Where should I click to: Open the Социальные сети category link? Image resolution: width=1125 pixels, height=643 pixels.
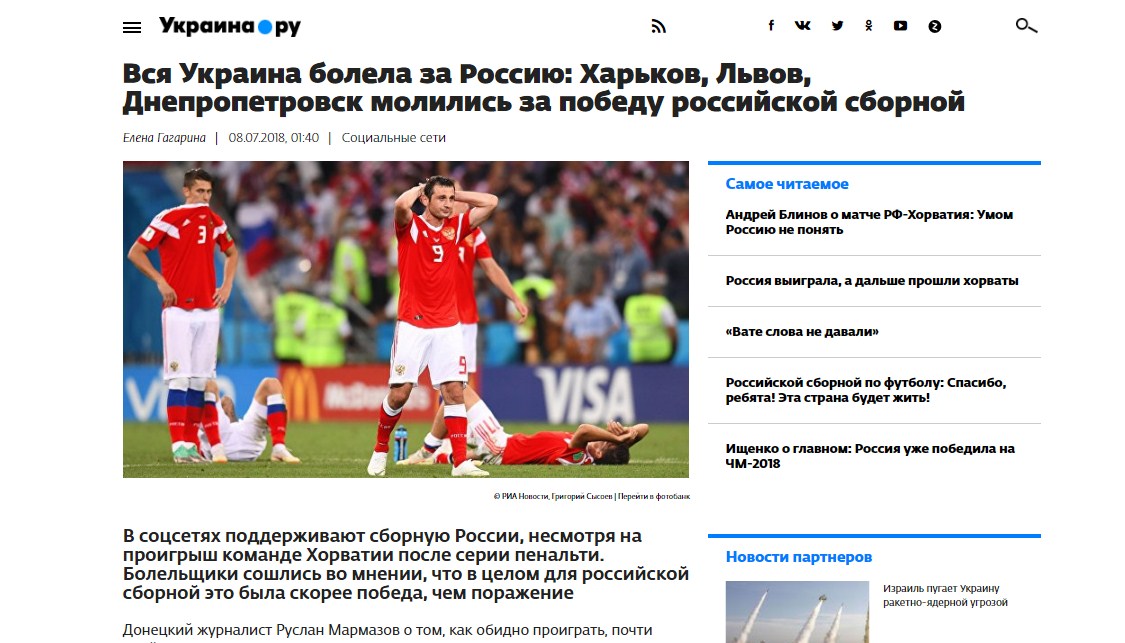(x=393, y=138)
